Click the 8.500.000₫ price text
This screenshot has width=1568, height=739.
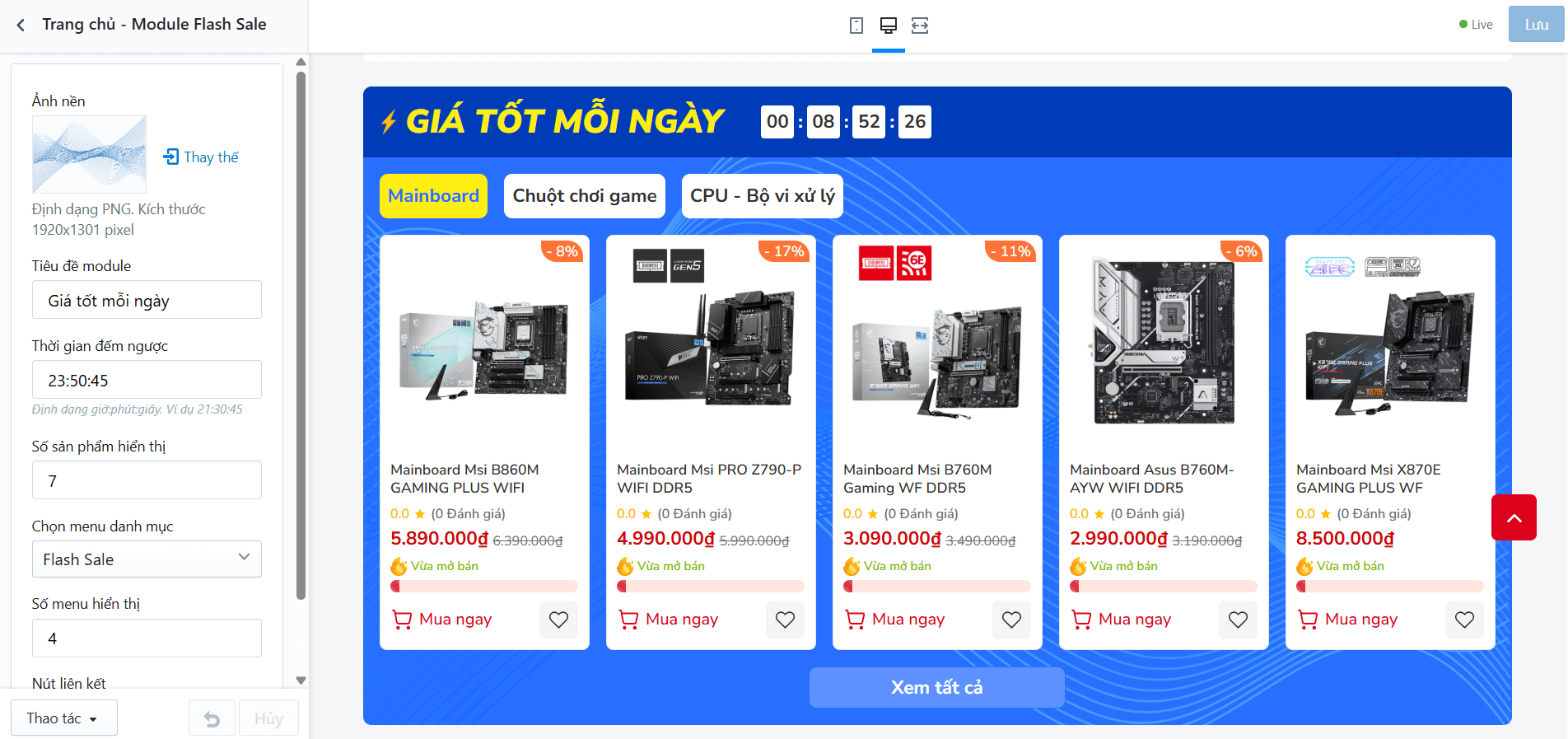tap(1346, 539)
